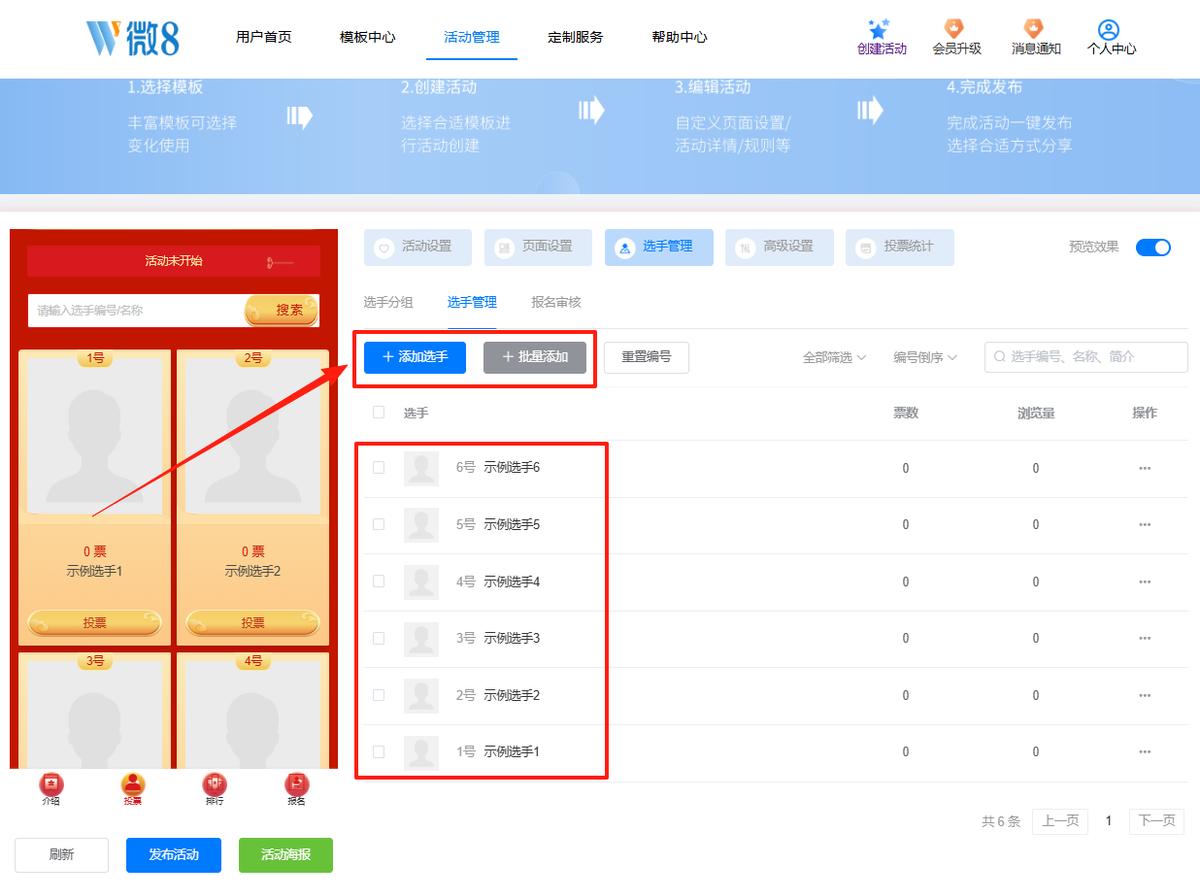Toggle the 预览效果 switch

click(1153, 247)
